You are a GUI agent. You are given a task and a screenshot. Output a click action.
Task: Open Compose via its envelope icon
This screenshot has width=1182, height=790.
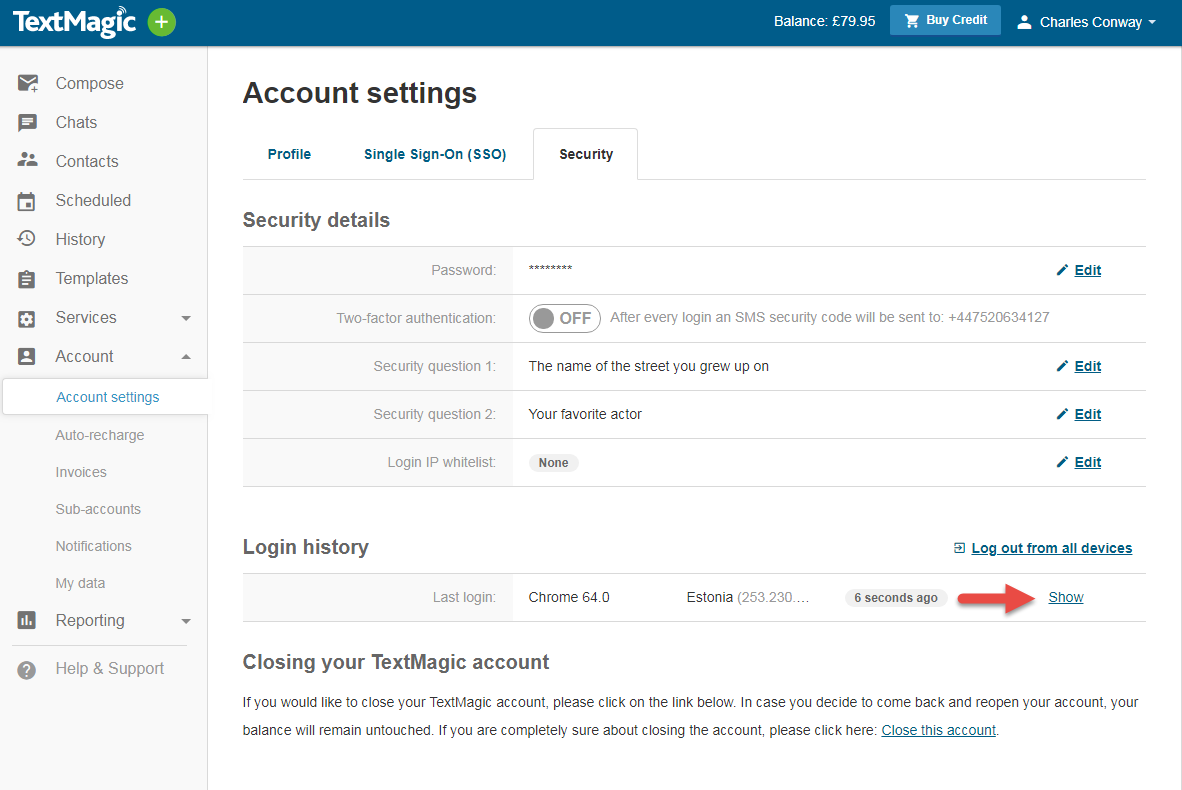(x=27, y=84)
